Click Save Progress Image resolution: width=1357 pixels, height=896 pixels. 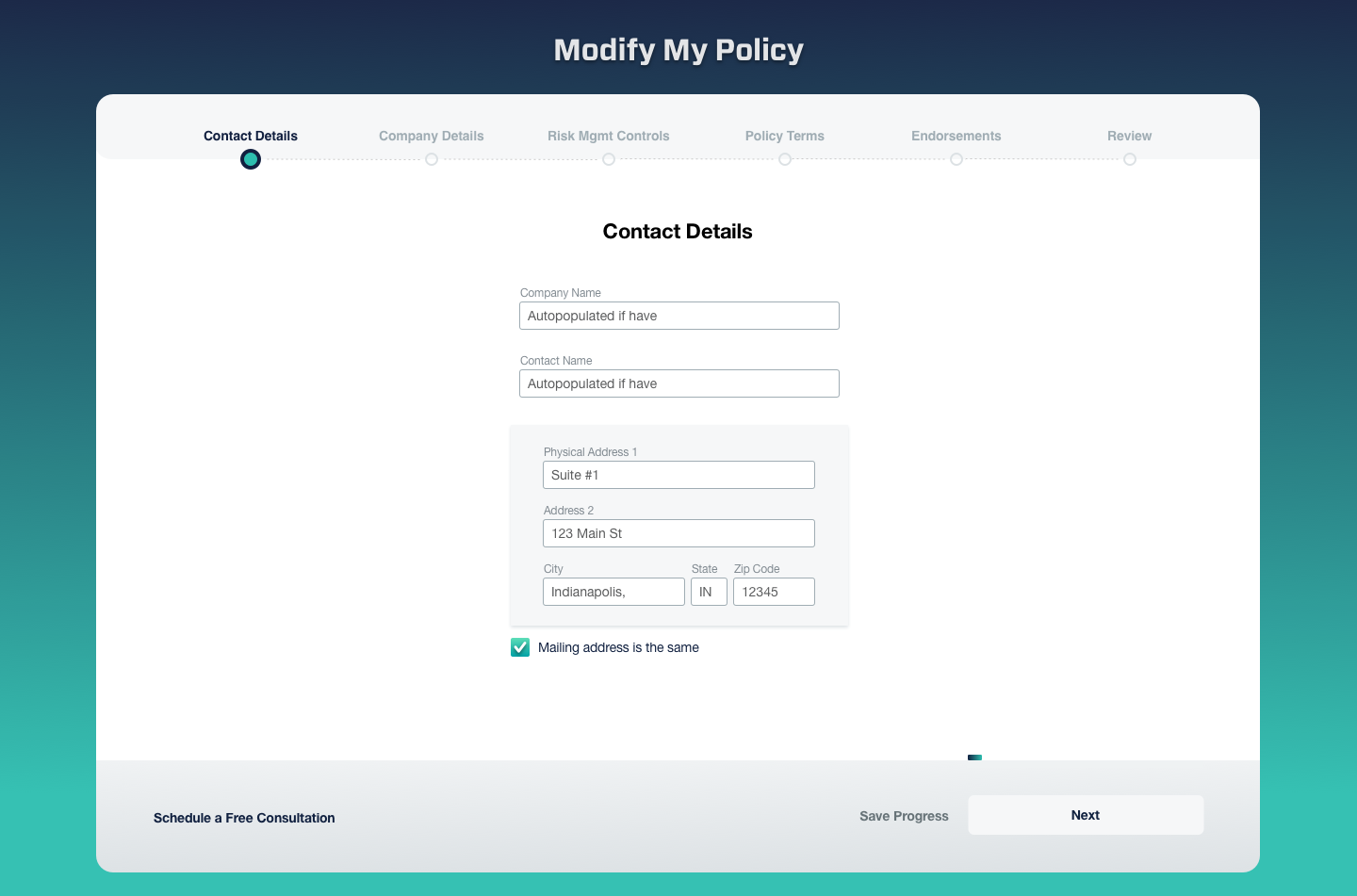(x=904, y=816)
